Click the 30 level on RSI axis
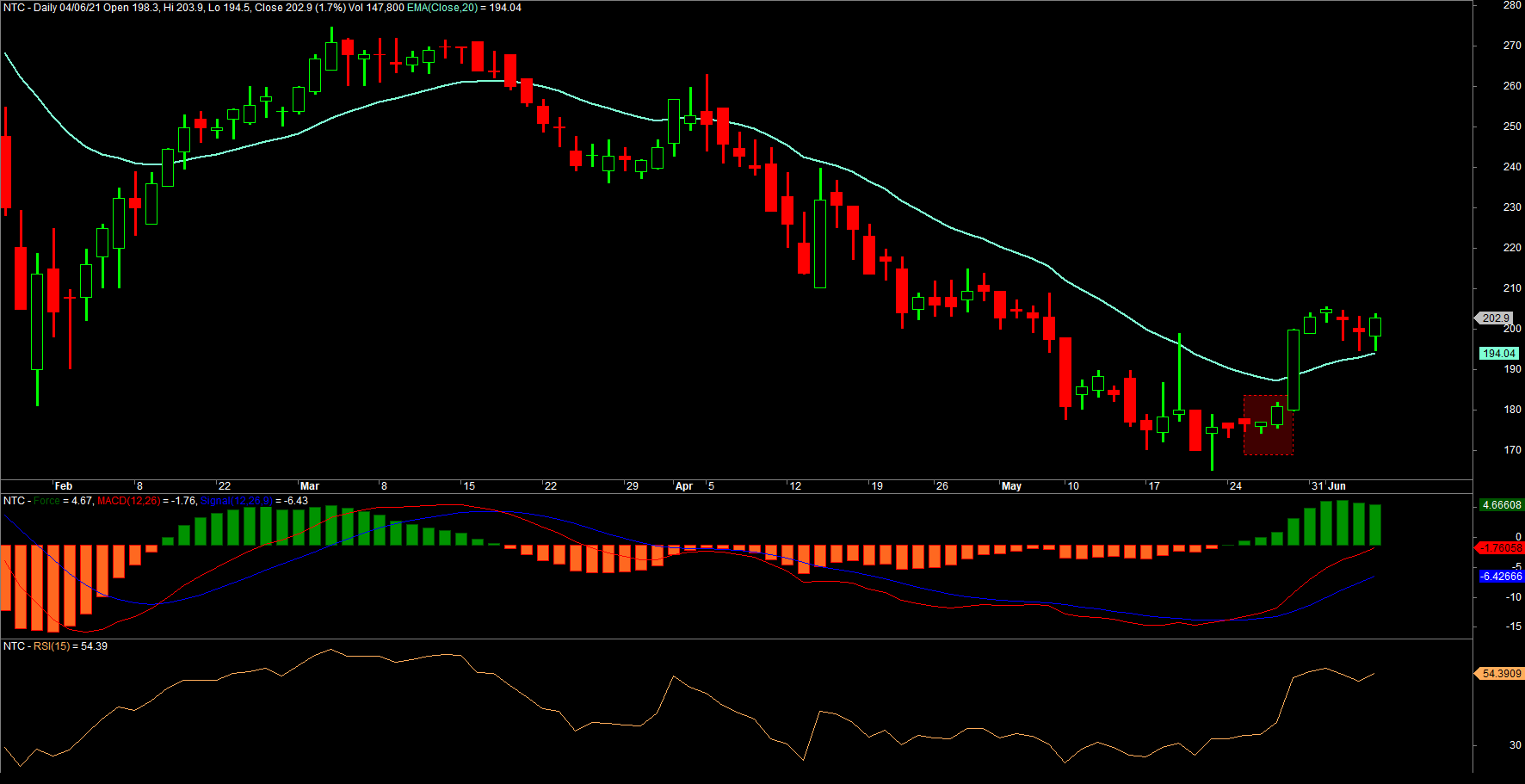This screenshot has width=1525, height=784. 1515,745
